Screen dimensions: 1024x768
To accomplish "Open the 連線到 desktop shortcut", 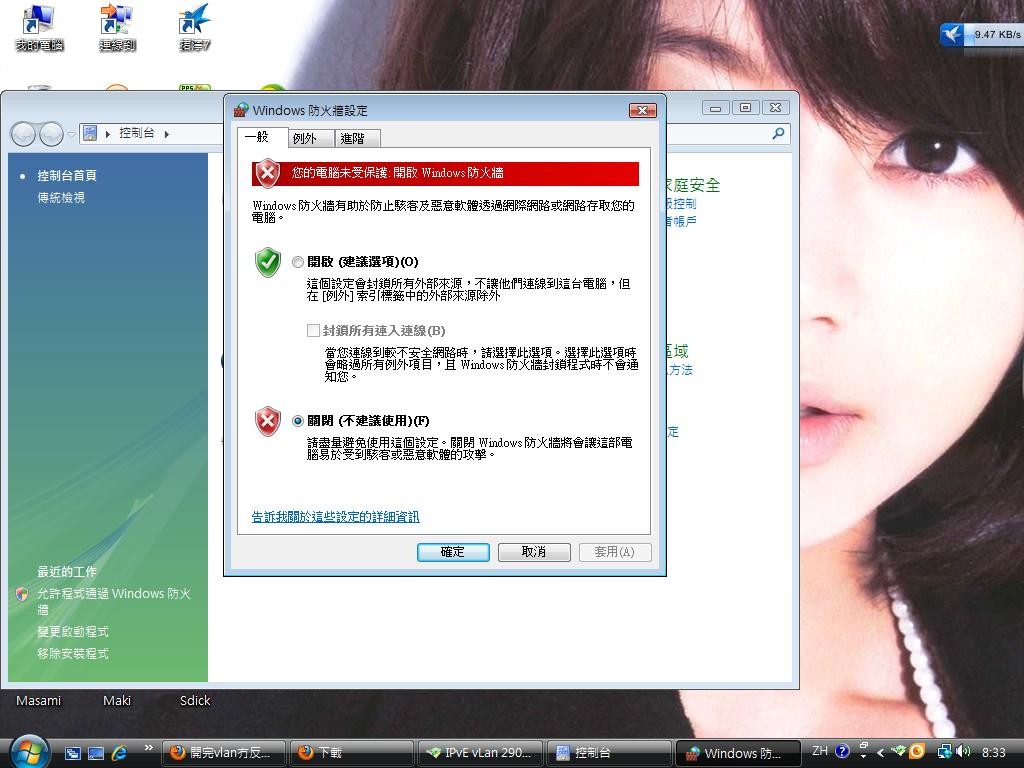I will click(x=117, y=27).
